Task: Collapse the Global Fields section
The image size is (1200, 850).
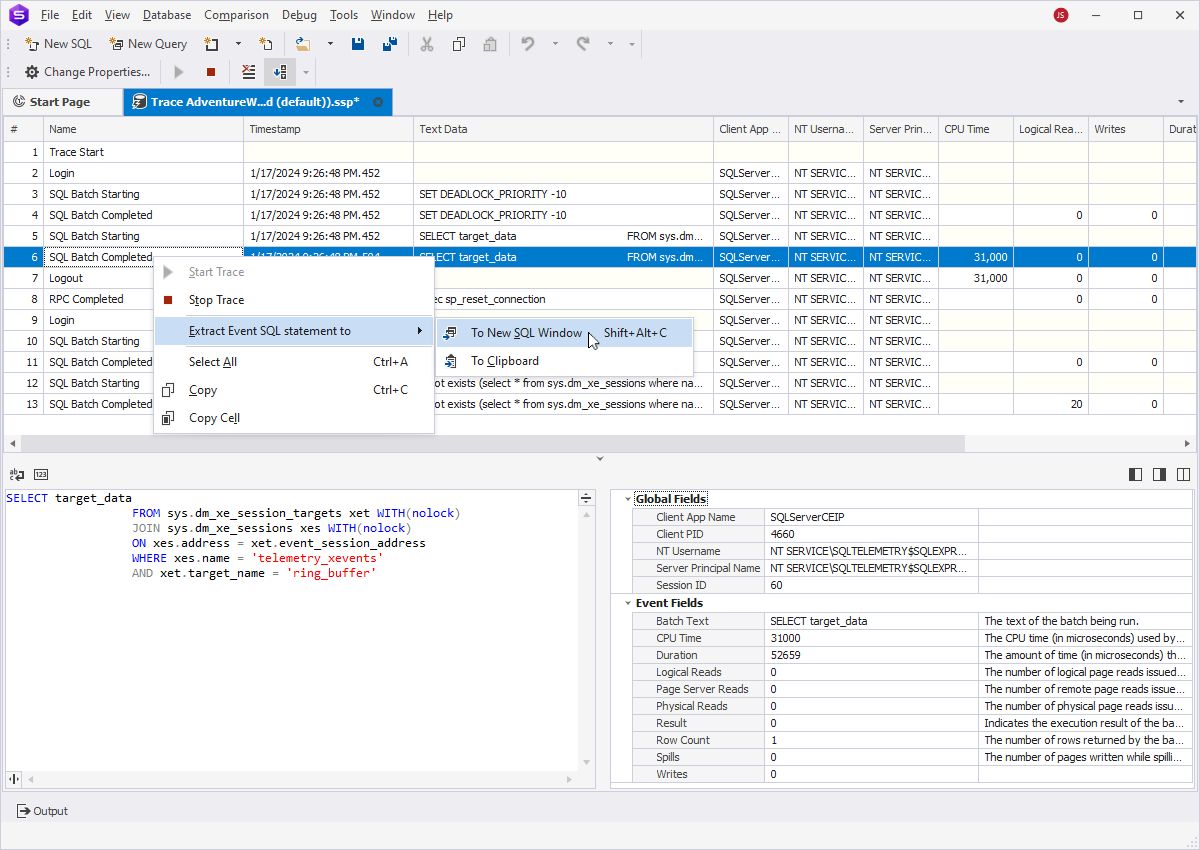Action: (x=628, y=499)
